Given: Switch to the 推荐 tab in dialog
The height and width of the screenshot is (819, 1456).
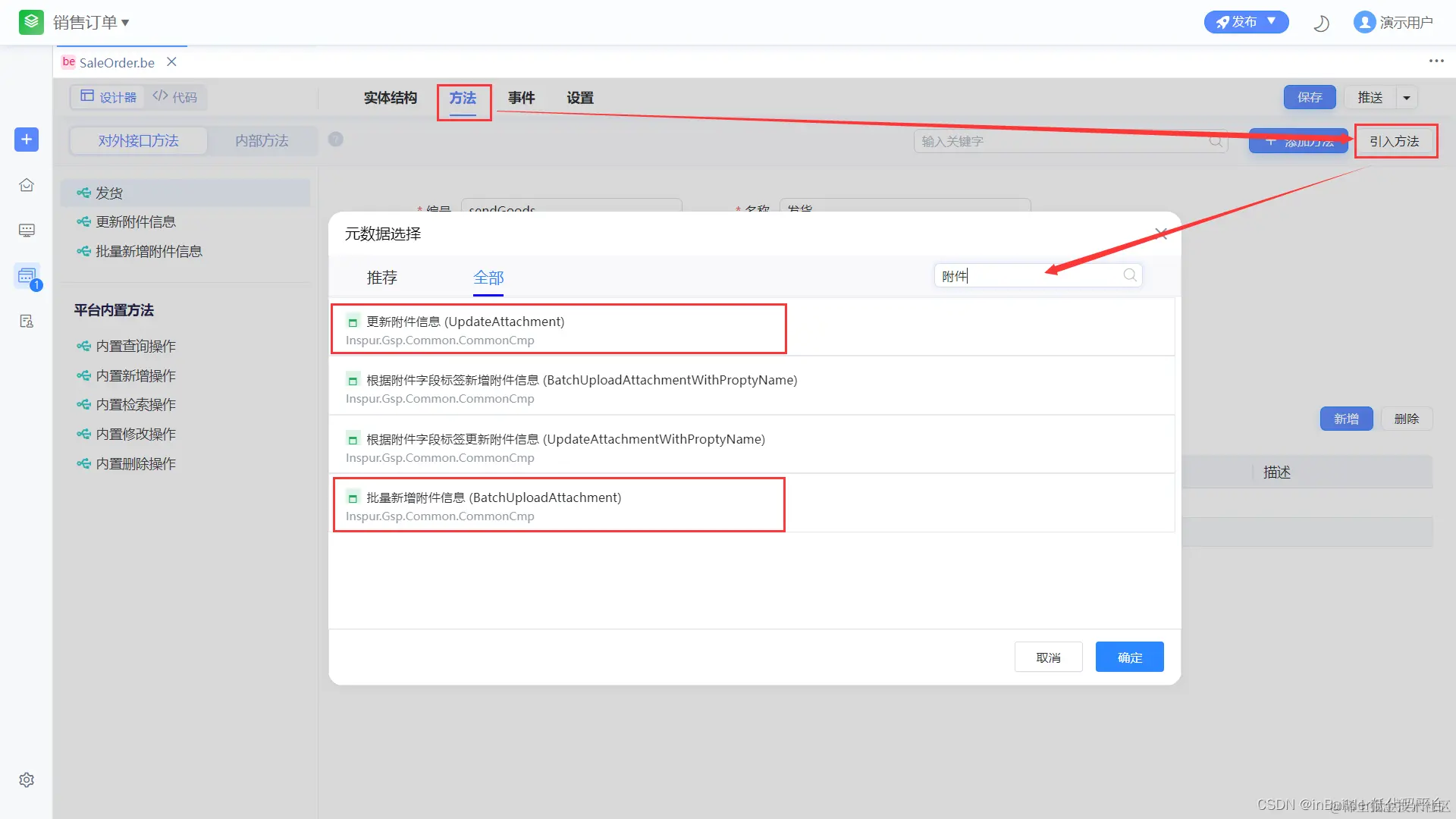Looking at the screenshot, I should 381,278.
